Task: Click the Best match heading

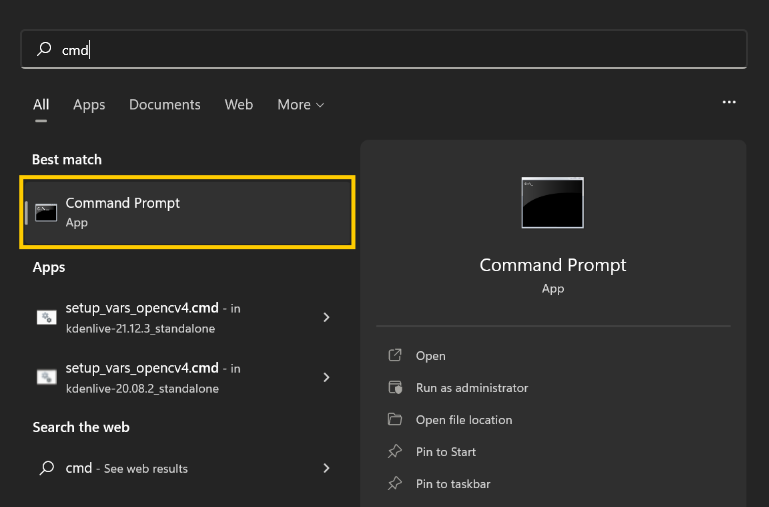Action: pos(67,160)
